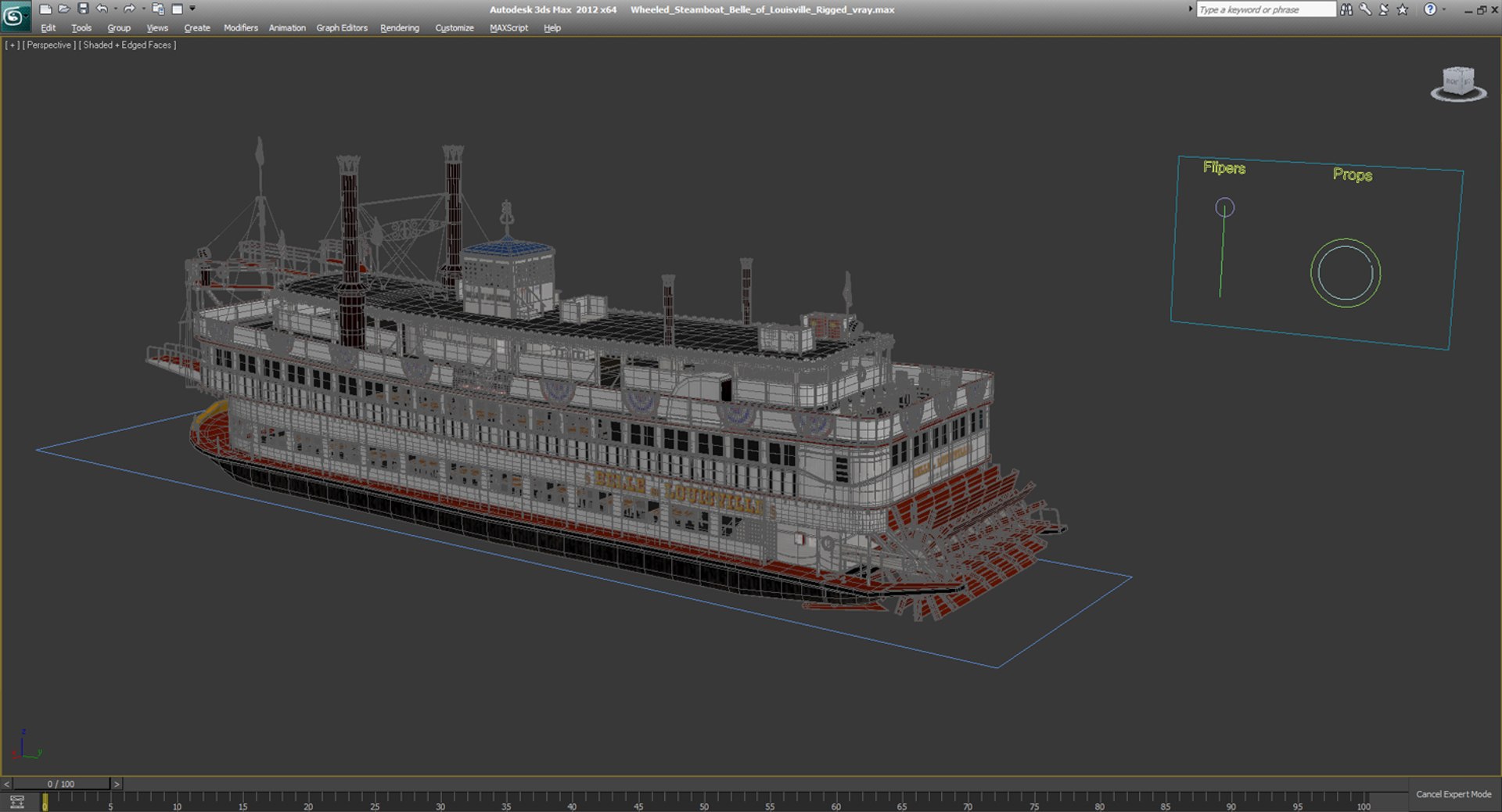Click the Props circular rig control
This screenshot has height=812, width=1502.
1346,273
